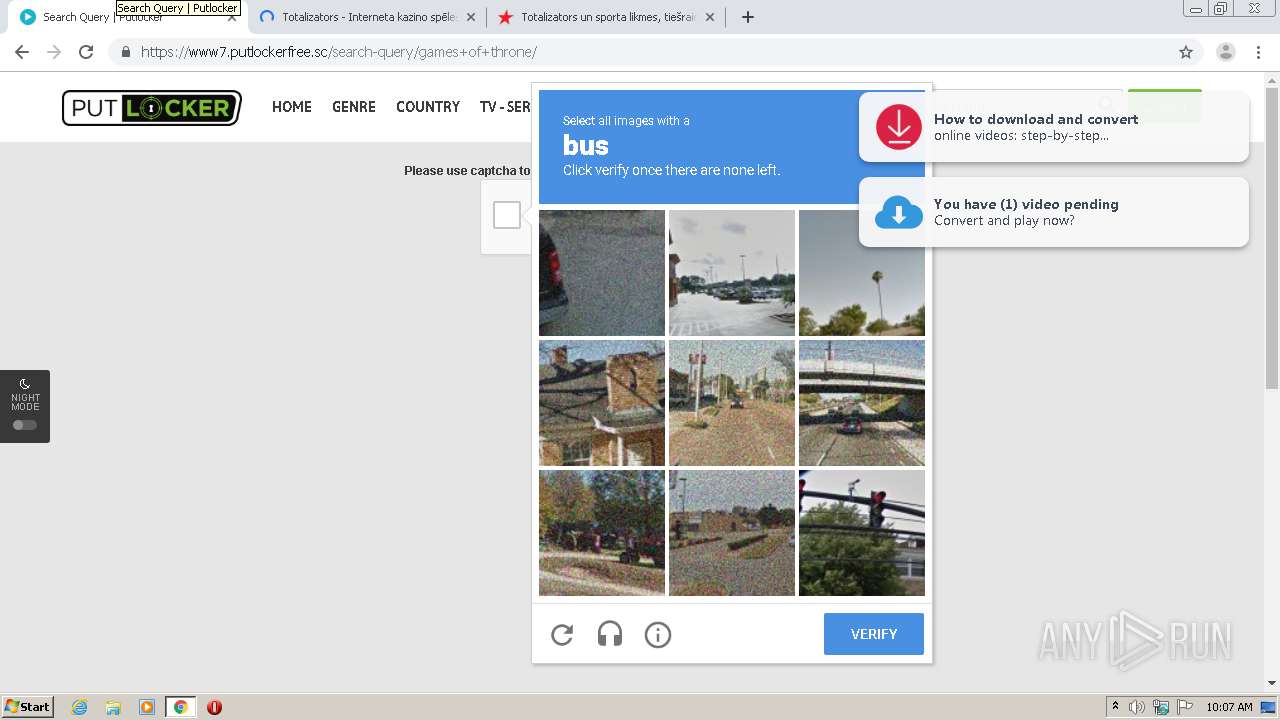This screenshot has width=1280, height=720.
Task: View site security lock info
Action: pos(126,52)
